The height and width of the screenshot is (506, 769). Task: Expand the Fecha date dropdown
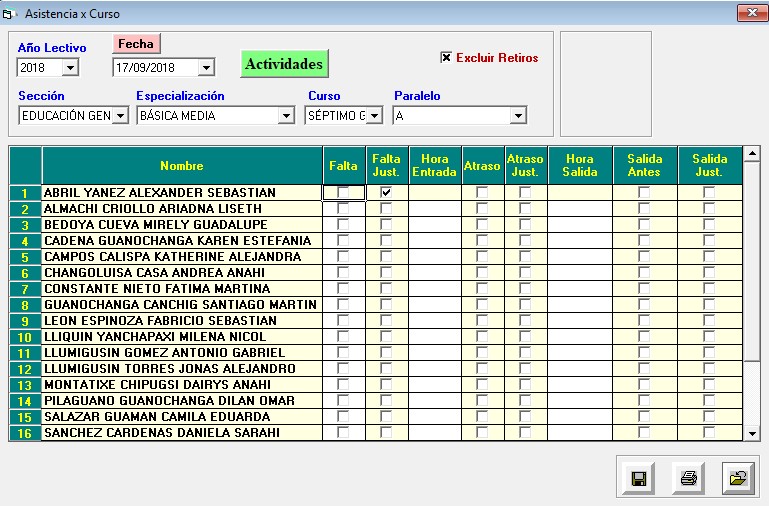click(206, 68)
